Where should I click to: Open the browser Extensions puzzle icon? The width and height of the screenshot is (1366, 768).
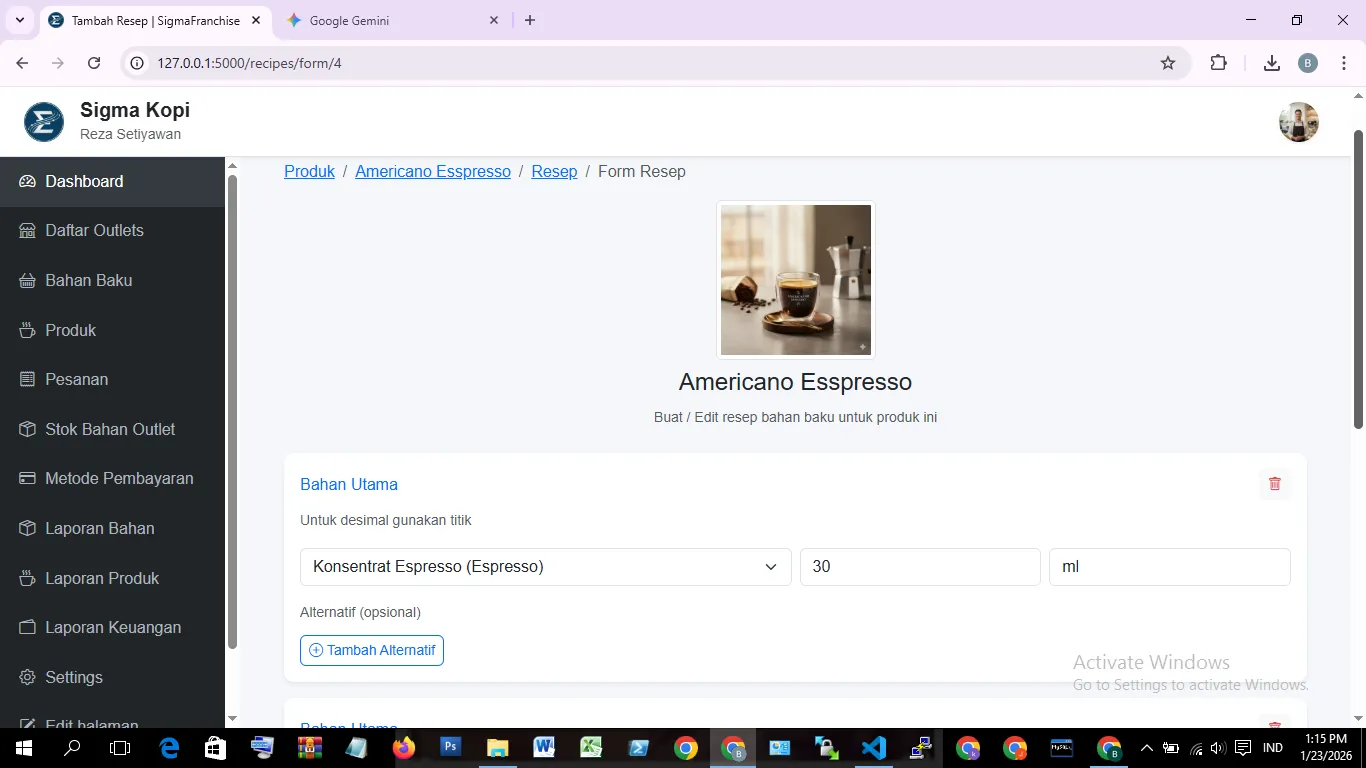click(1218, 63)
